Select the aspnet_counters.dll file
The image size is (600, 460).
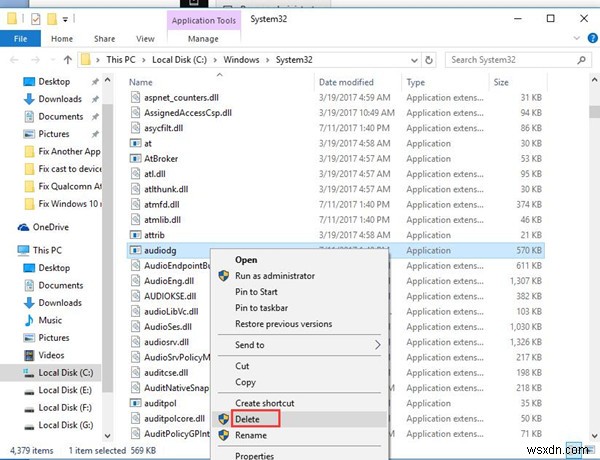pos(181,98)
